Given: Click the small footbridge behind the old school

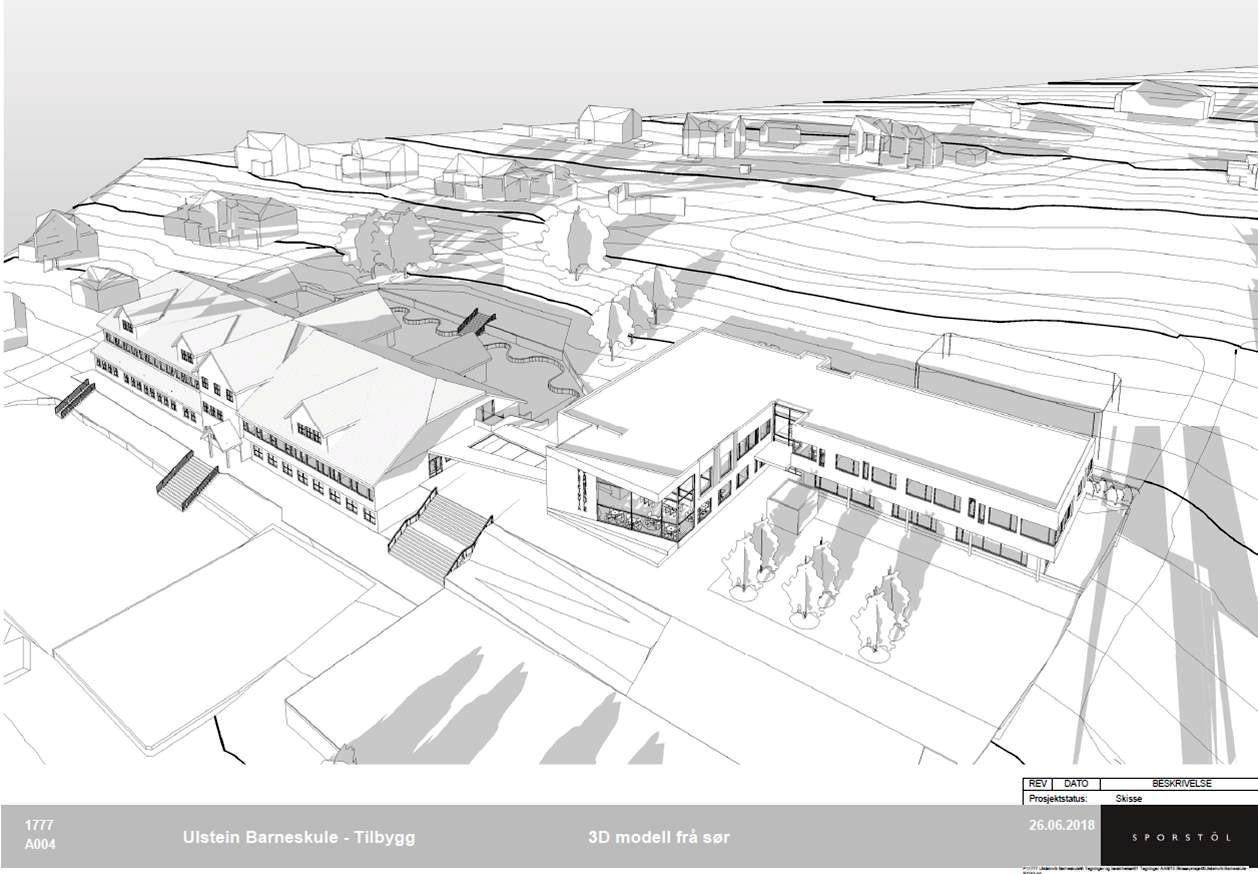Looking at the screenshot, I should pos(476,321).
